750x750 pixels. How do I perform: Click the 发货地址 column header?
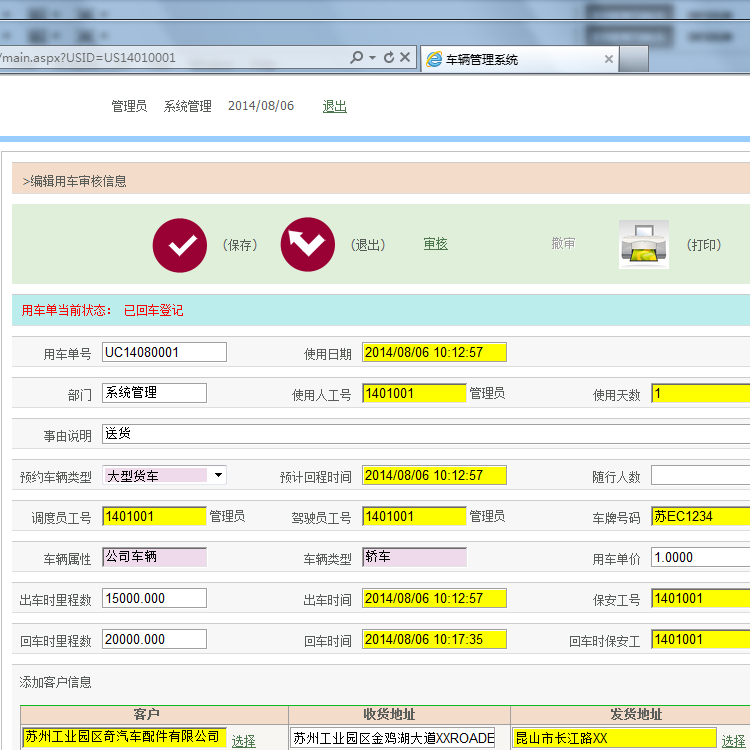pos(630,715)
